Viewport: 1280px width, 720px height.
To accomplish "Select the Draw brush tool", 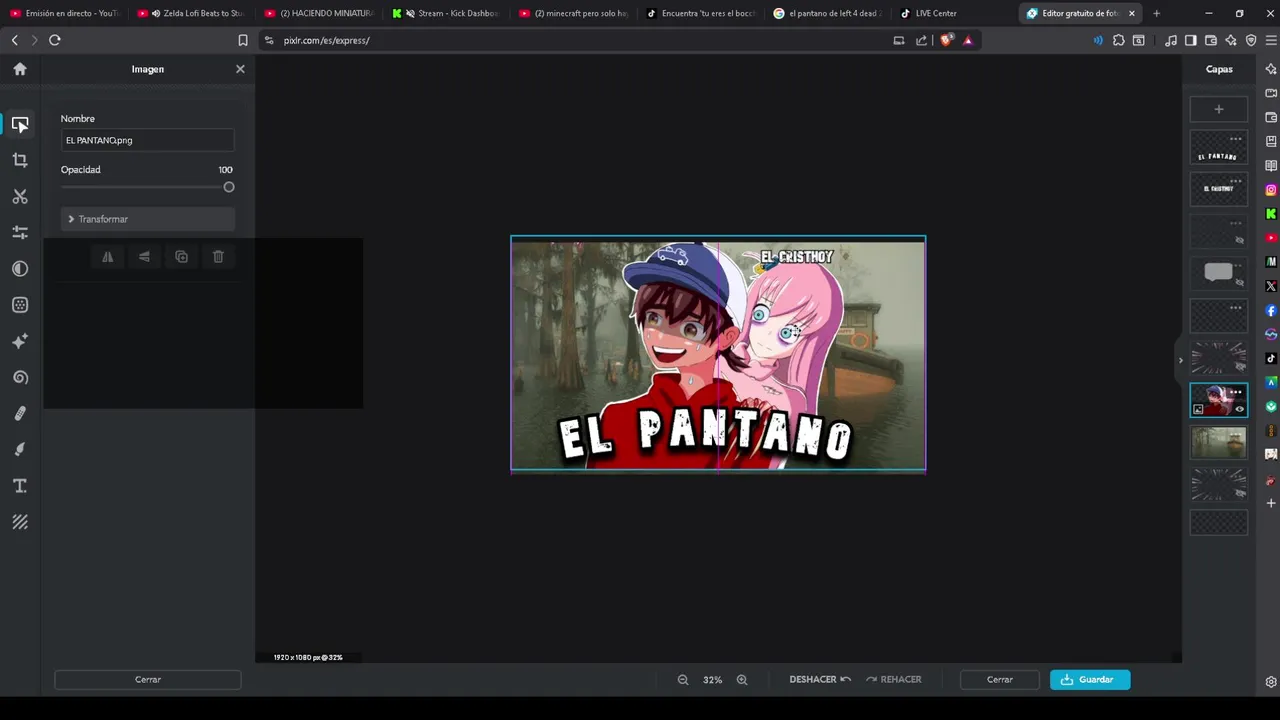I will click(20, 449).
